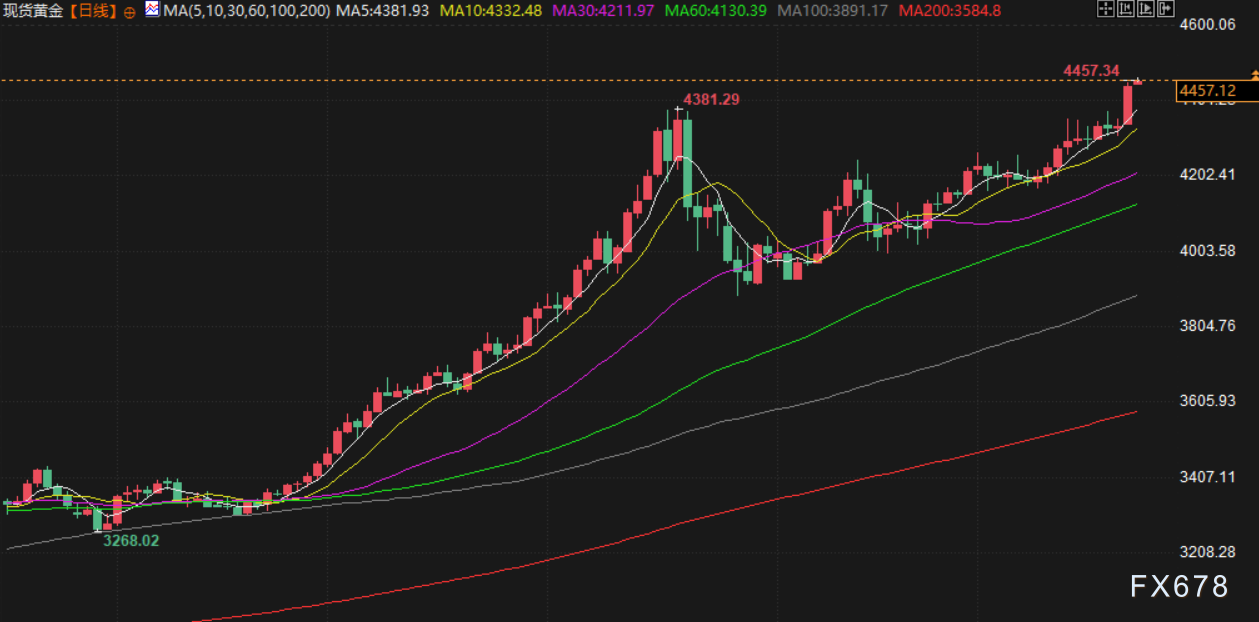This screenshot has width=1259, height=622.
Task: Select the magenta MA30 value label
Action: pos(606,11)
